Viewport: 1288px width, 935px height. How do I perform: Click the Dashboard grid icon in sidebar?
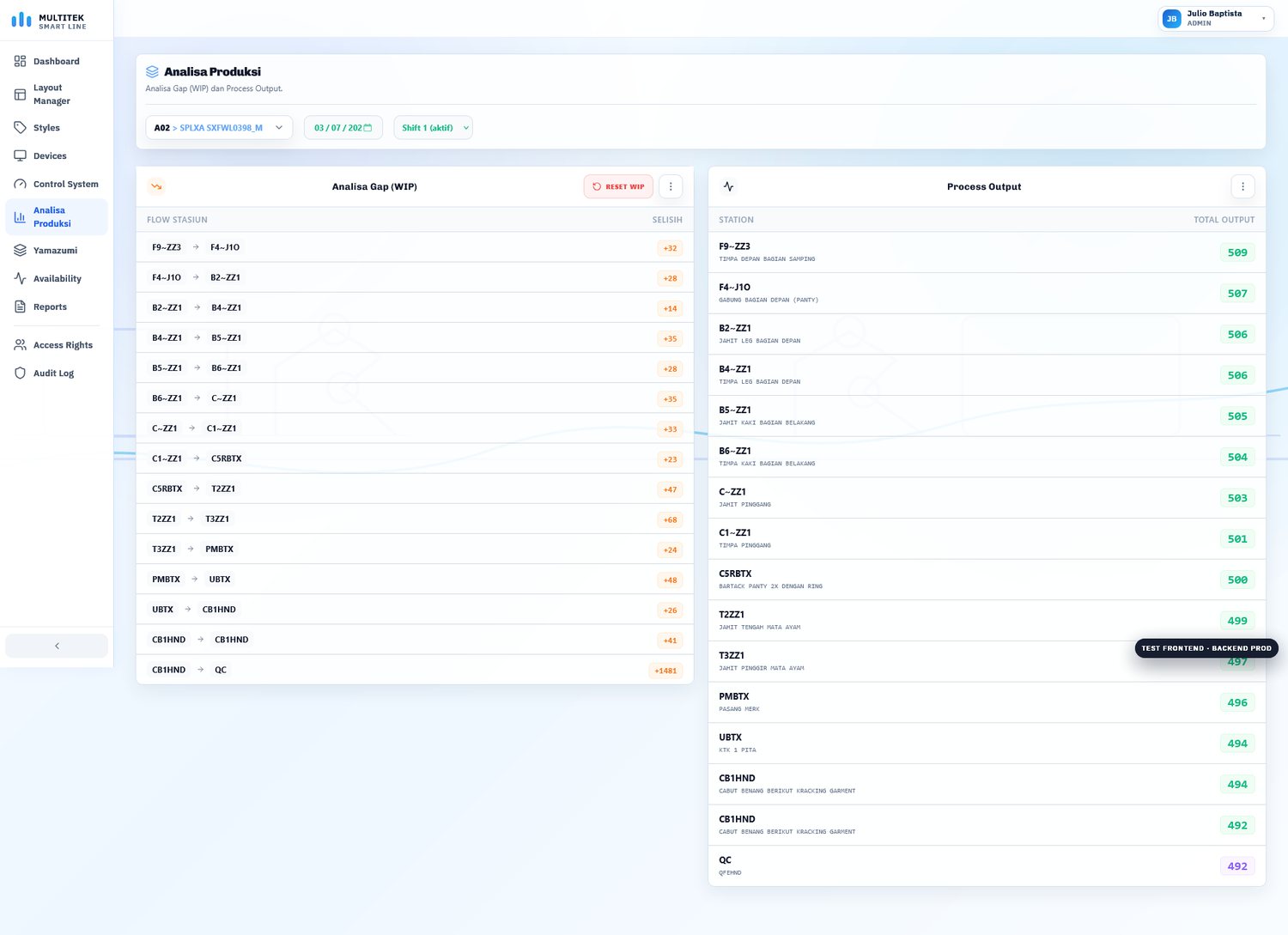tap(20, 61)
